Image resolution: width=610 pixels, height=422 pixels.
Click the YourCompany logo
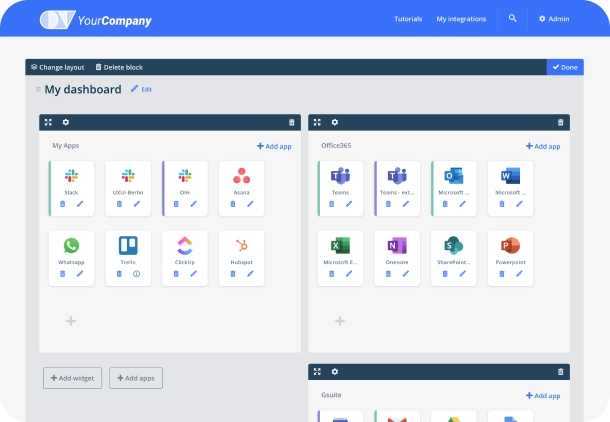click(x=96, y=19)
